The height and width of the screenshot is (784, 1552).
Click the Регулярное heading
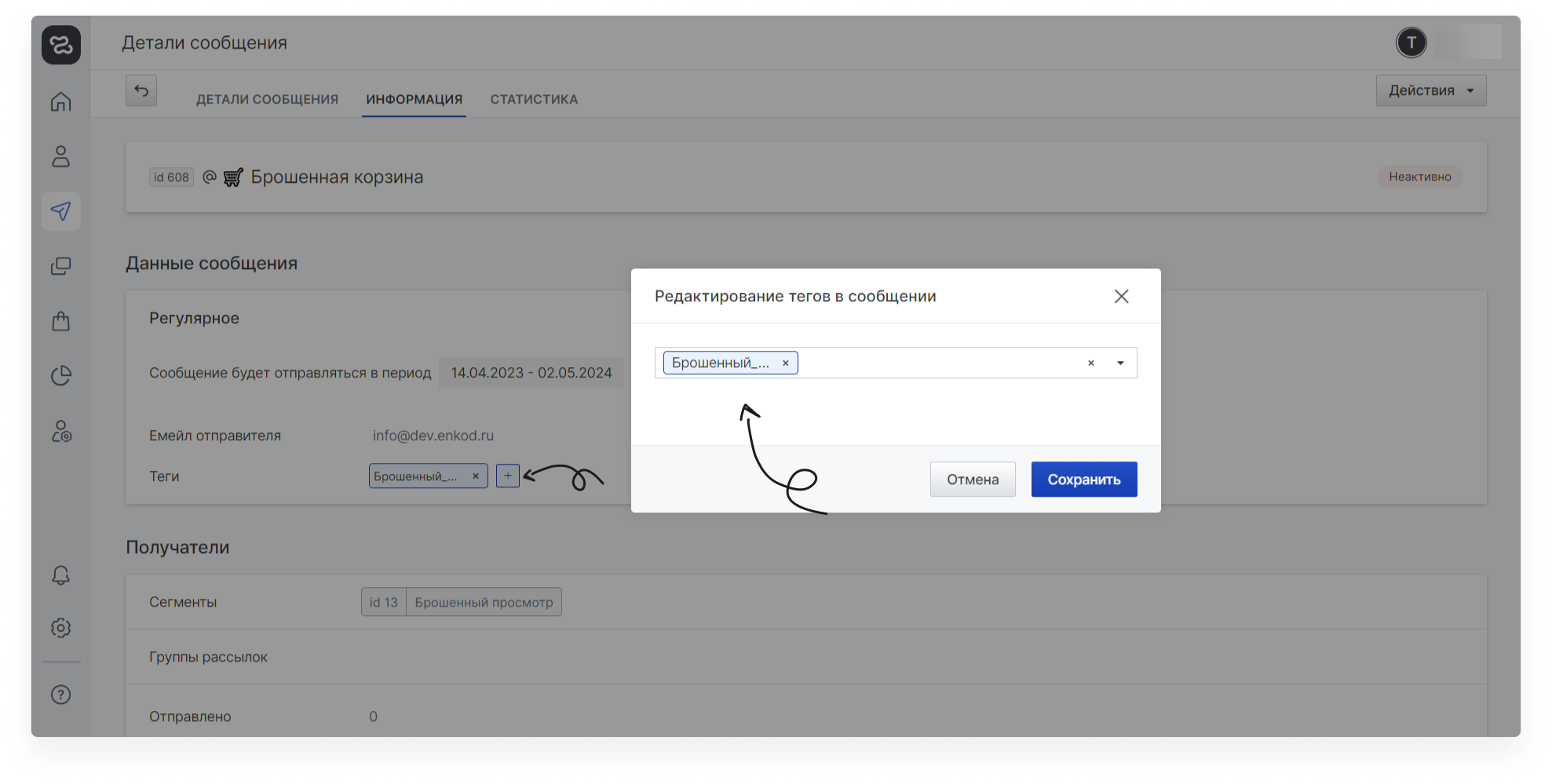point(194,318)
